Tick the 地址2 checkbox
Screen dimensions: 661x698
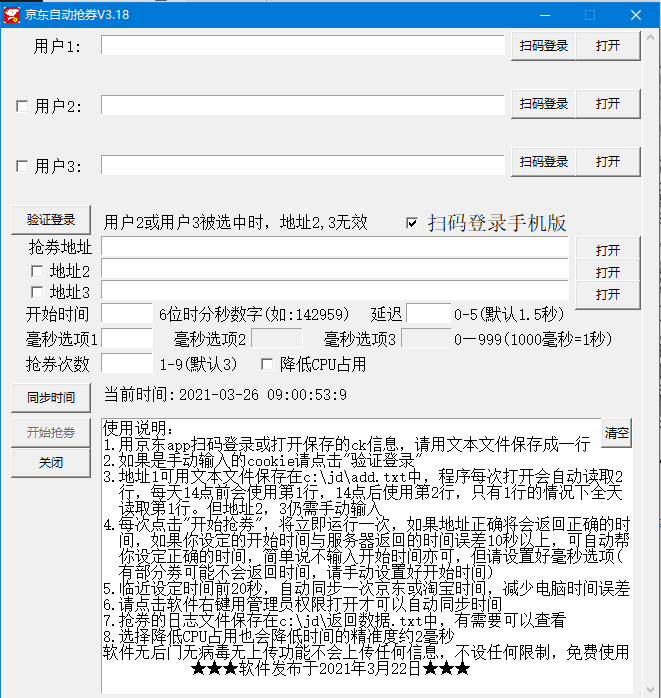(x=37, y=271)
